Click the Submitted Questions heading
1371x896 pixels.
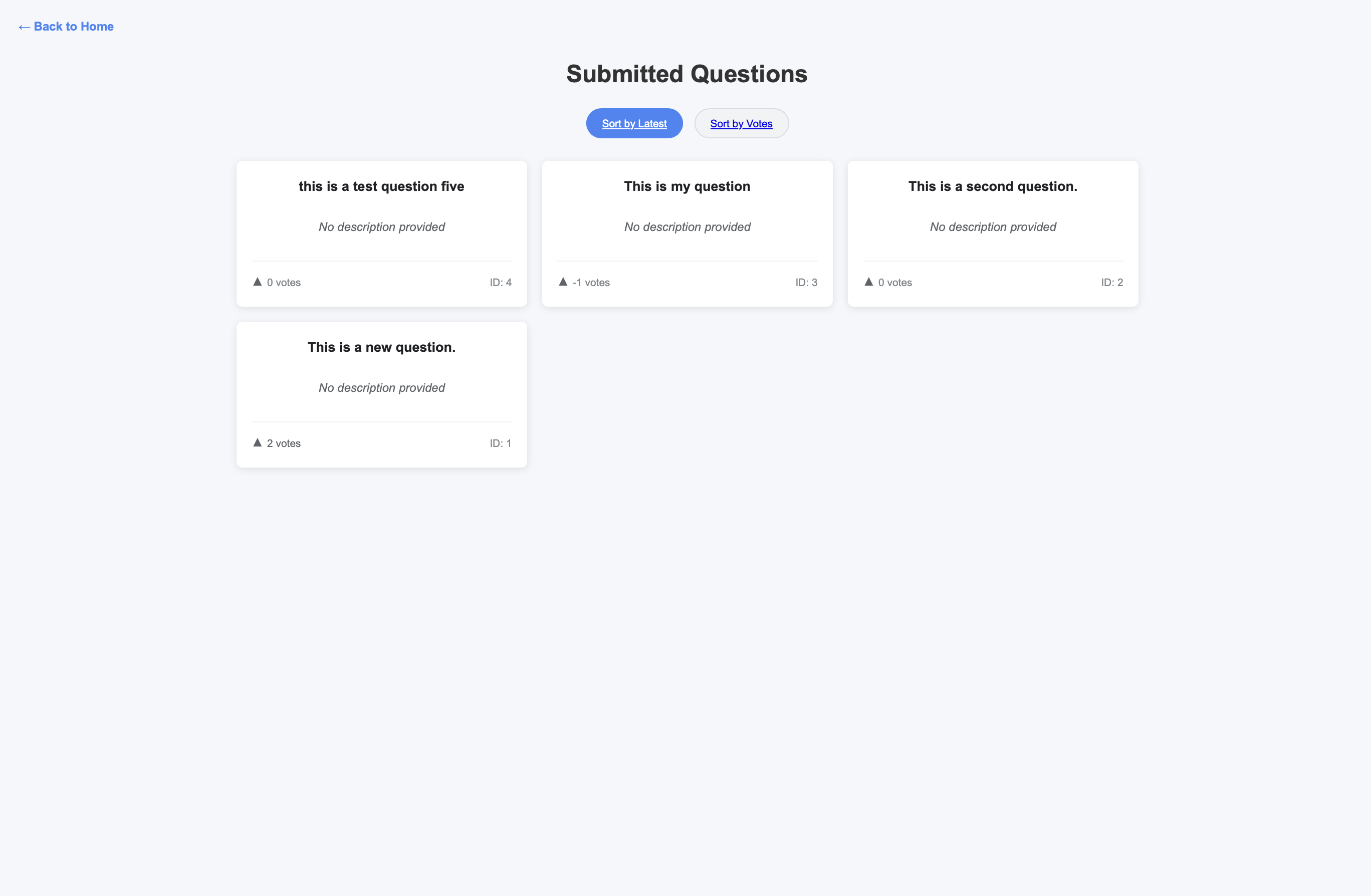[687, 74]
